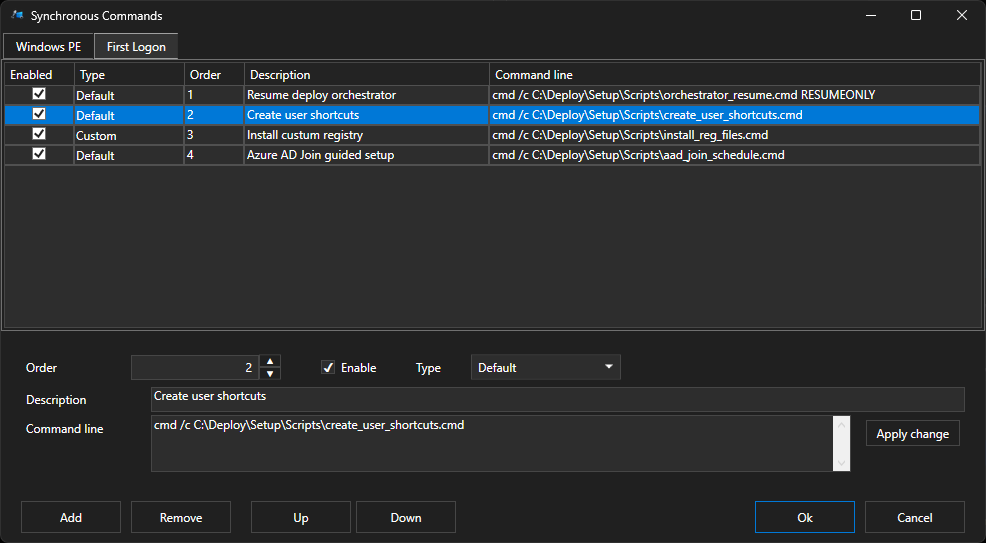Move the command Down with Down button

tap(406, 517)
